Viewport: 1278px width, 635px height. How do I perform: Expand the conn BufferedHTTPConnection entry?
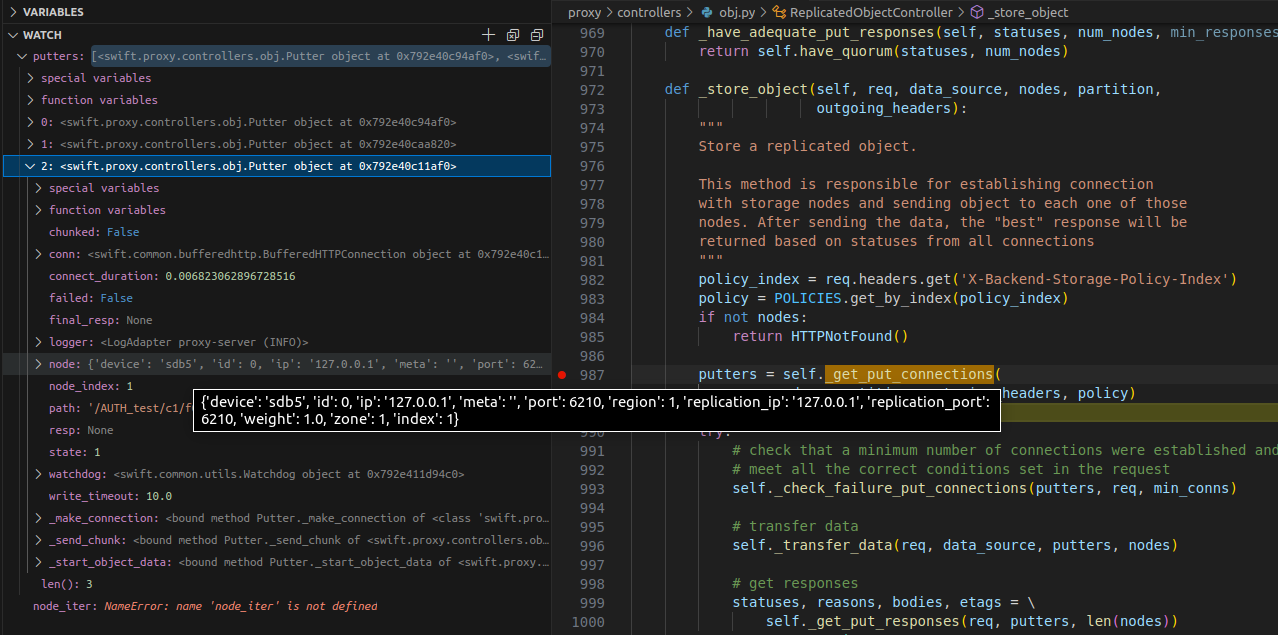(38, 254)
